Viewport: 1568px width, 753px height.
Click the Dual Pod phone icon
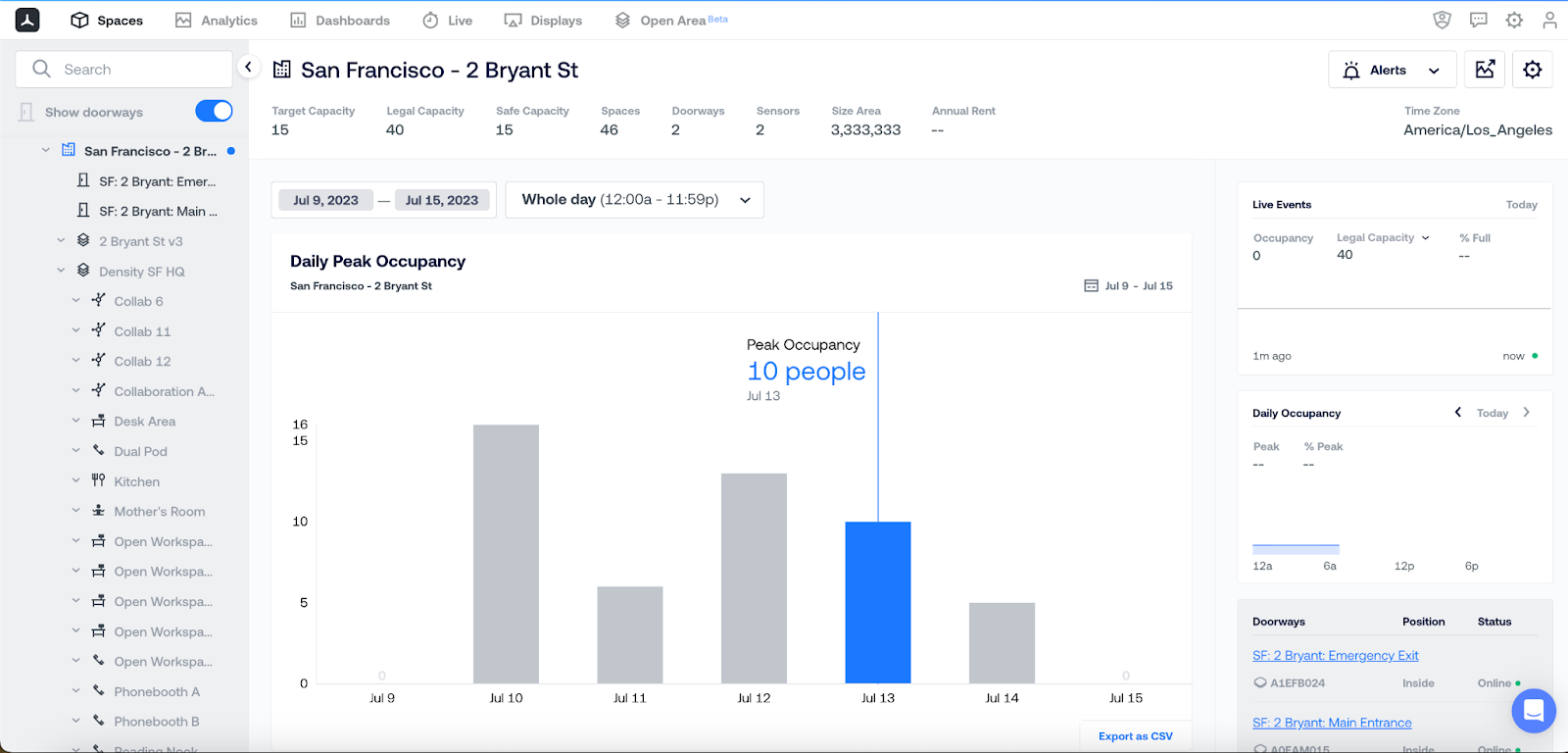pos(98,450)
